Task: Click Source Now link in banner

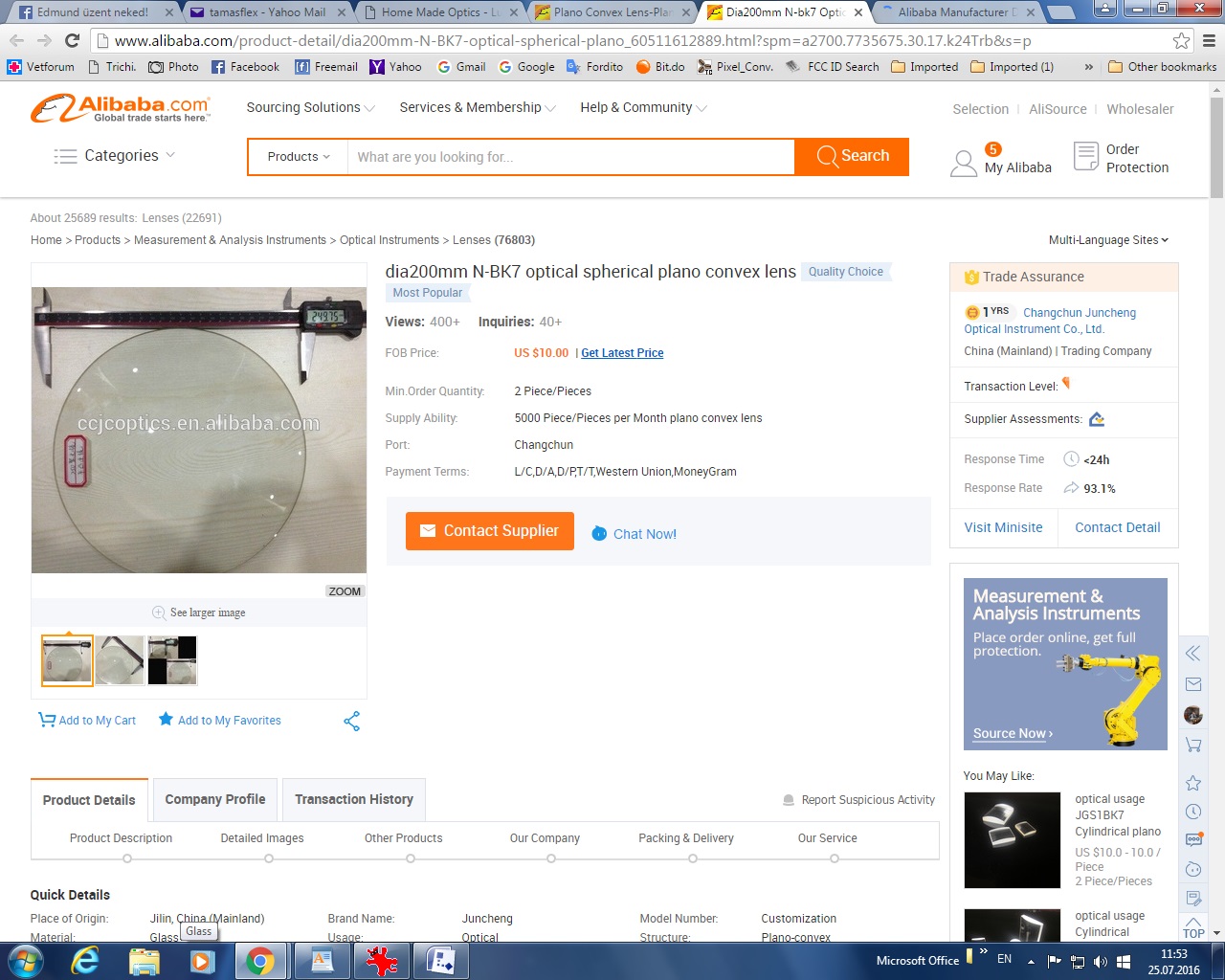Action: click(x=1013, y=733)
